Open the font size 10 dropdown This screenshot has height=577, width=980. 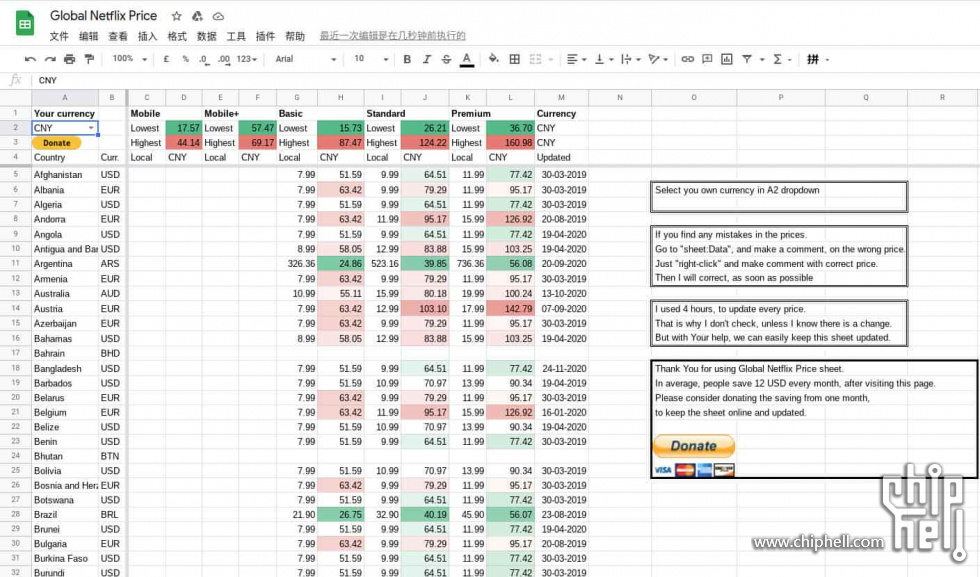pyautogui.click(x=371, y=59)
